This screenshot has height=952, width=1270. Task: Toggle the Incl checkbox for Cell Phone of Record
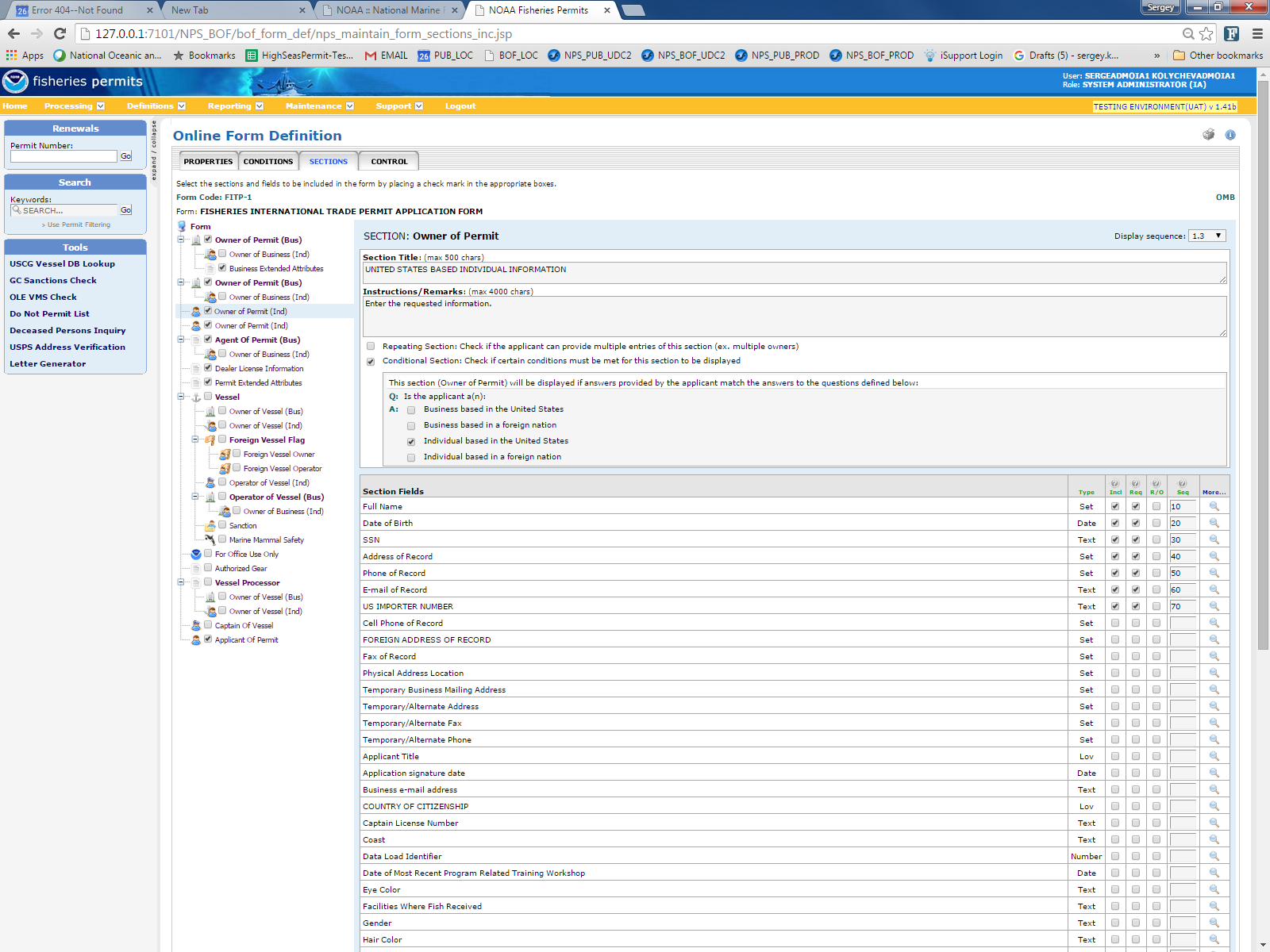click(1115, 624)
